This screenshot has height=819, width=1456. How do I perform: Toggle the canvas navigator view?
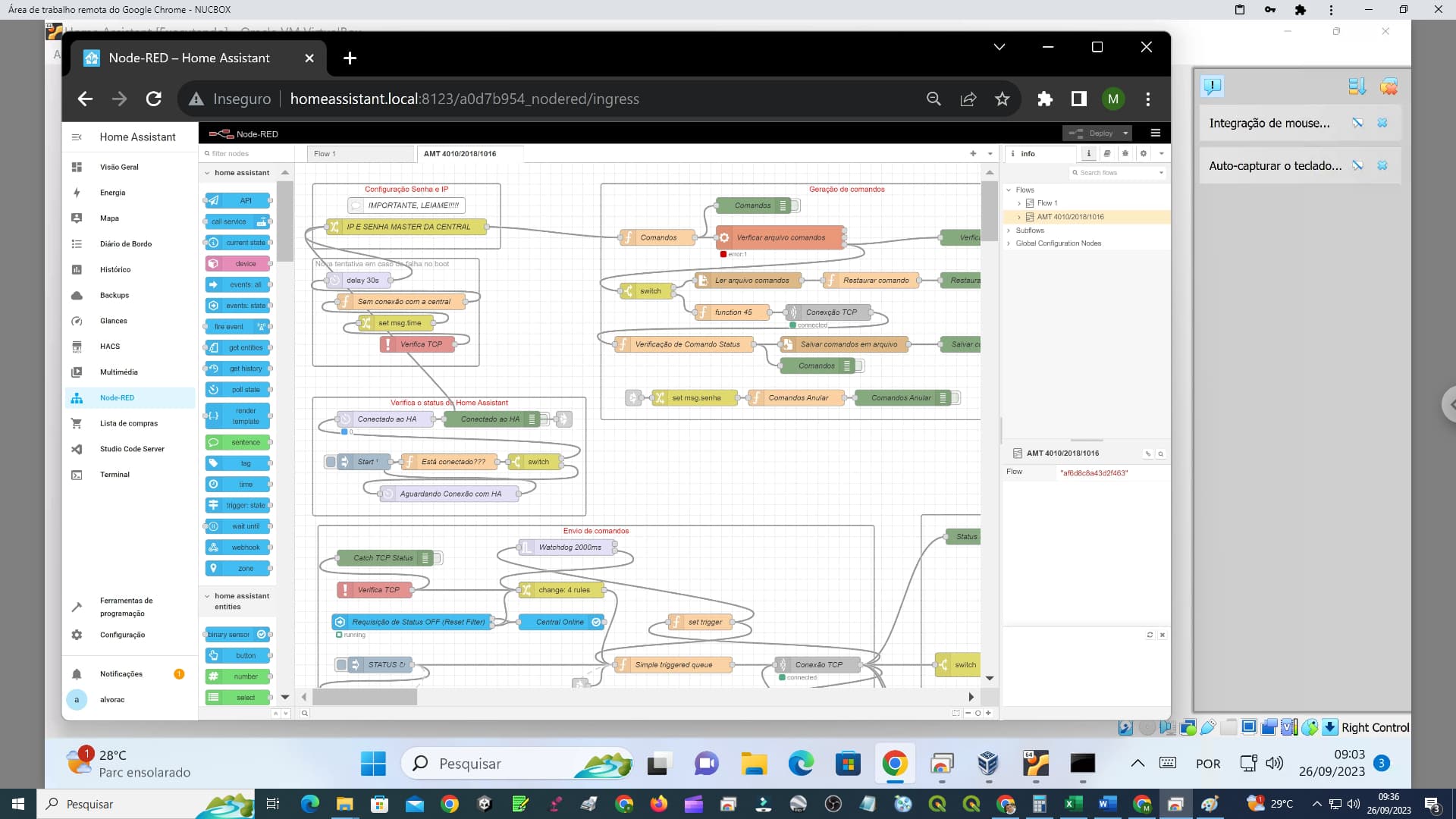(x=955, y=713)
